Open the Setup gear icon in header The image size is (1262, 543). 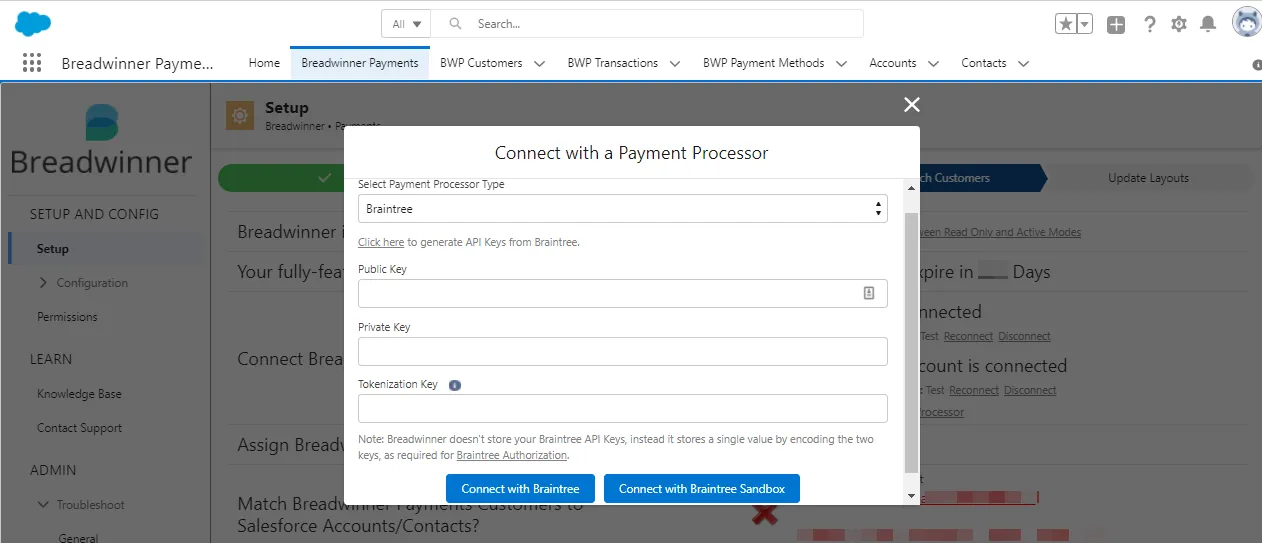[1179, 24]
